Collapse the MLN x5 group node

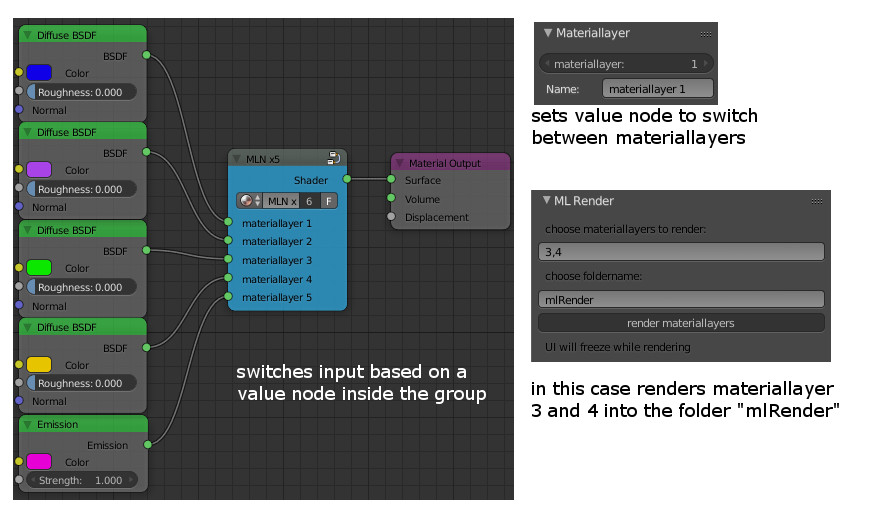coord(237,159)
